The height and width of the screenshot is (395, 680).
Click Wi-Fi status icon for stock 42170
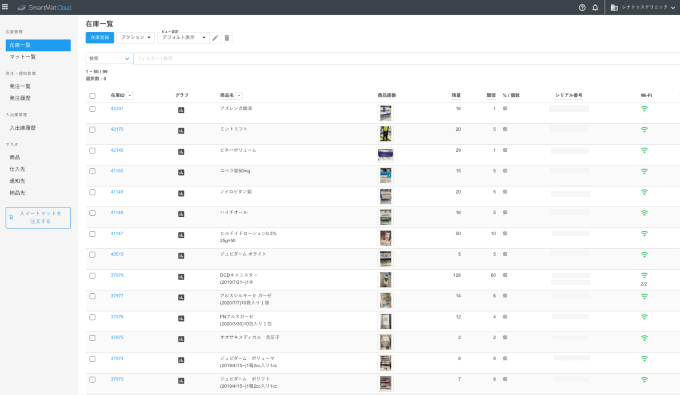tap(644, 130)
